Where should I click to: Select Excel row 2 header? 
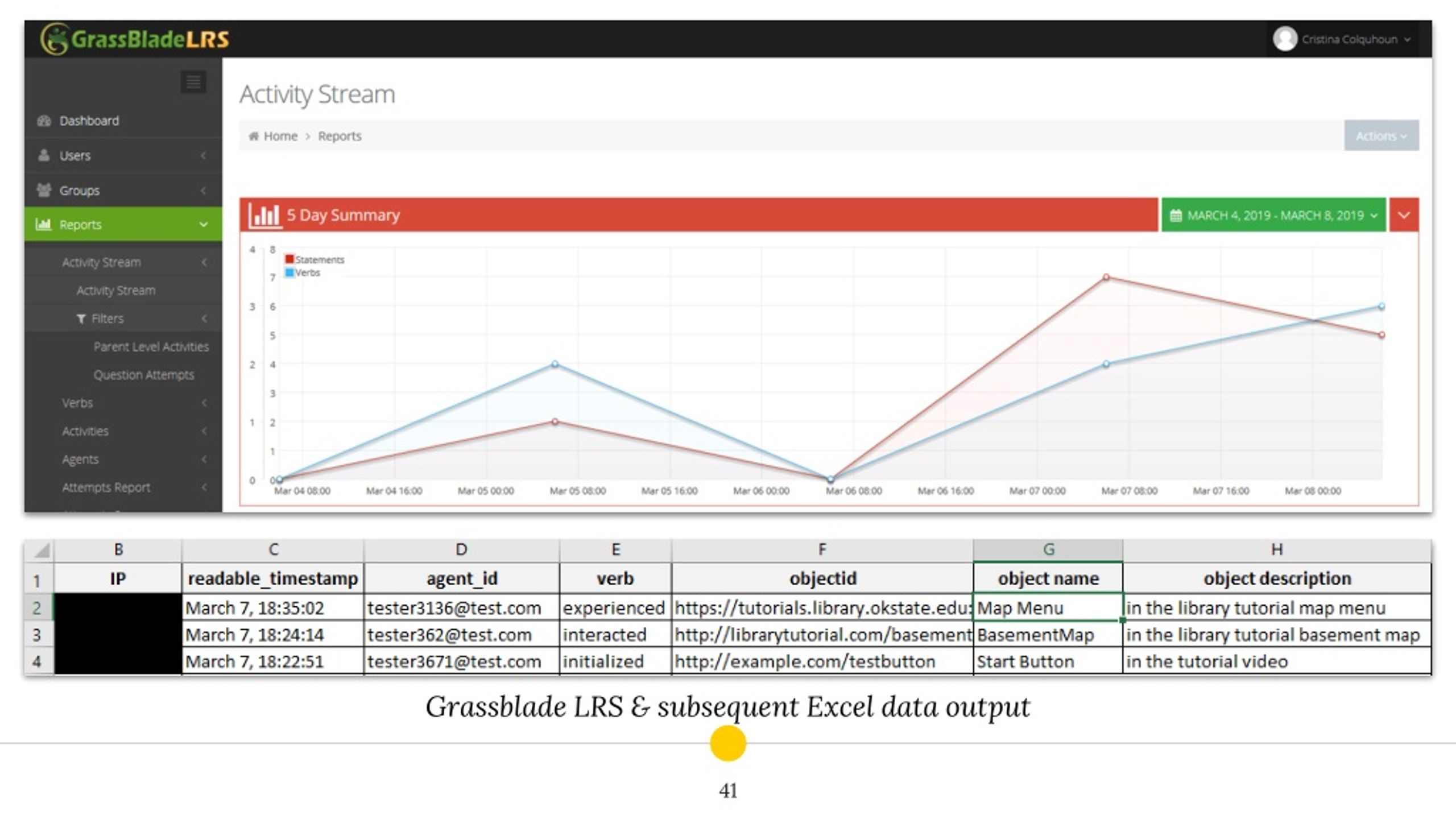tap(39, 607)
